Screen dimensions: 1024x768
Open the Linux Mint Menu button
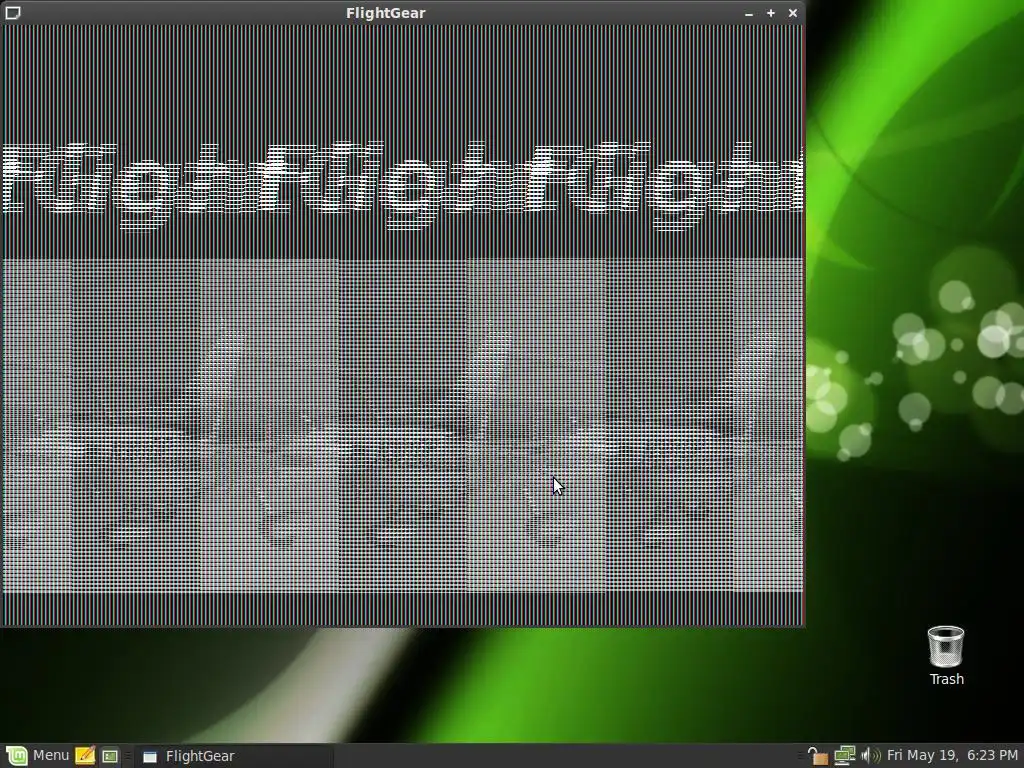click(37, 756)
